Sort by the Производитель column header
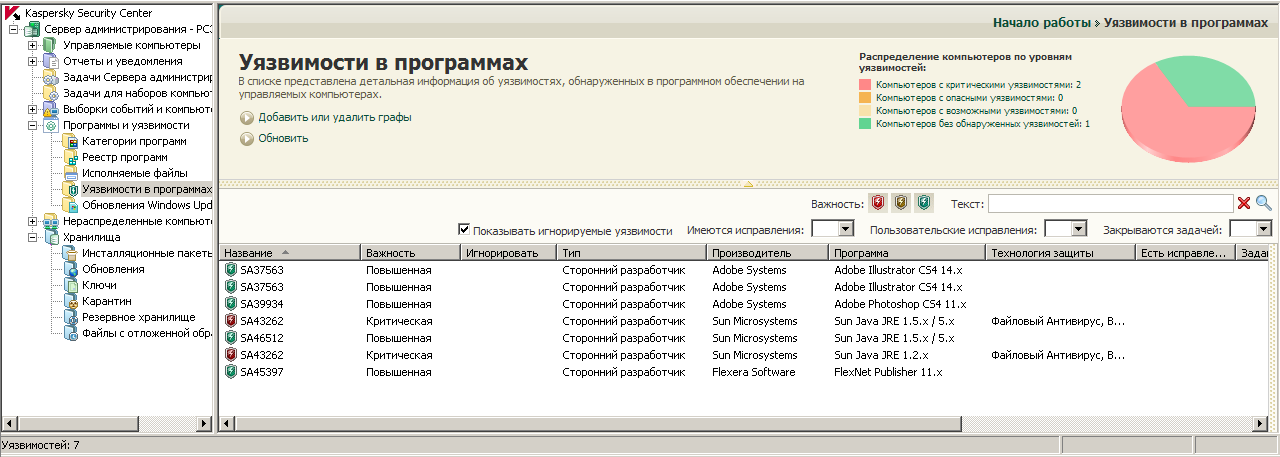This screenshot has height=457, width=1280. (x=767, y=253)
